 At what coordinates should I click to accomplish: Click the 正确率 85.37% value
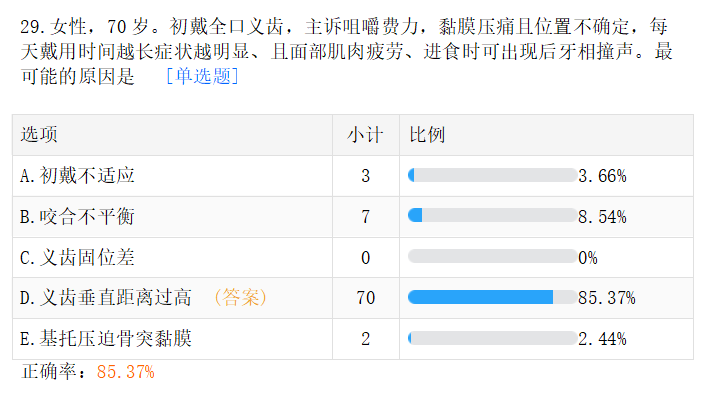(125, 372)
